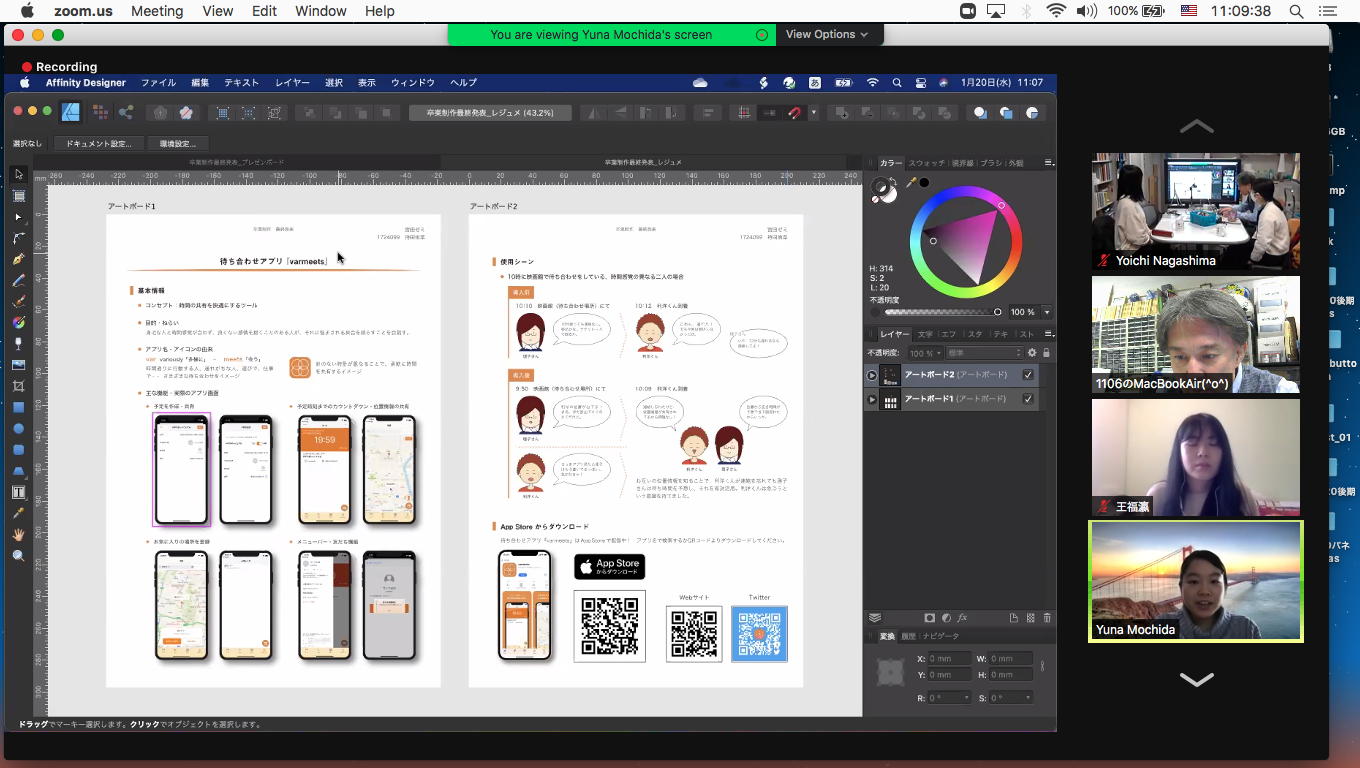
Task: Toggle the layer lock icon in Layers panel
Action: [x=1046, y=353]
